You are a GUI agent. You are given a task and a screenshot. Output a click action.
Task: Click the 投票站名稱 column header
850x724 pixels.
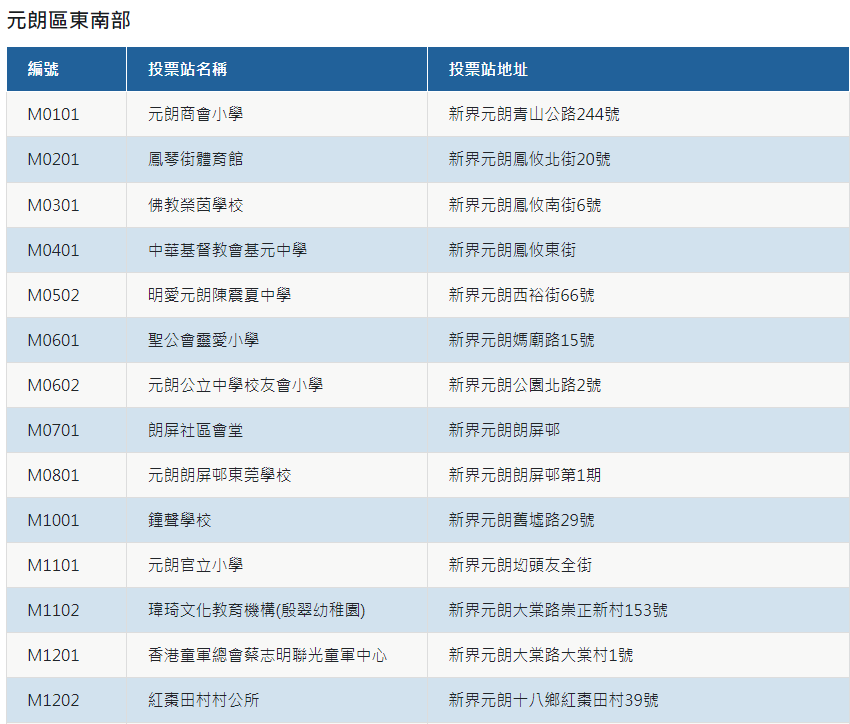[x=180, y=69]
